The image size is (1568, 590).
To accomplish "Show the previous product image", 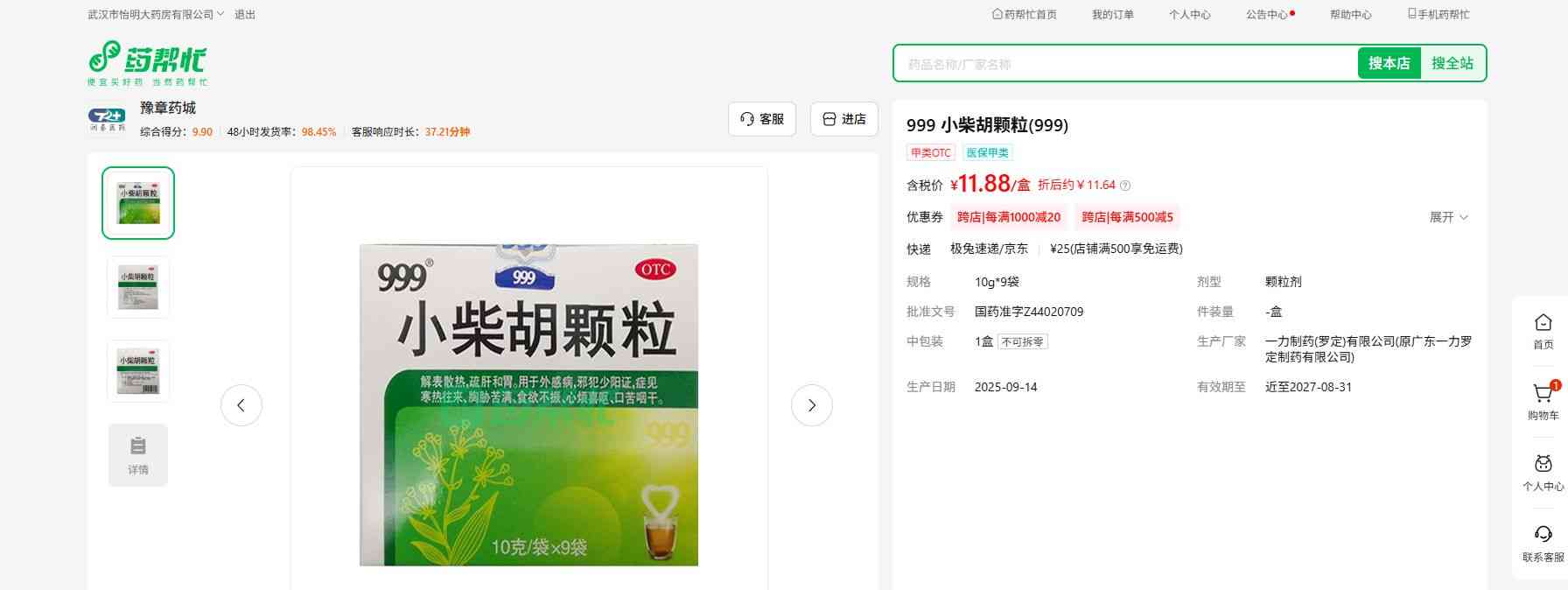I will tap(241, 405).
